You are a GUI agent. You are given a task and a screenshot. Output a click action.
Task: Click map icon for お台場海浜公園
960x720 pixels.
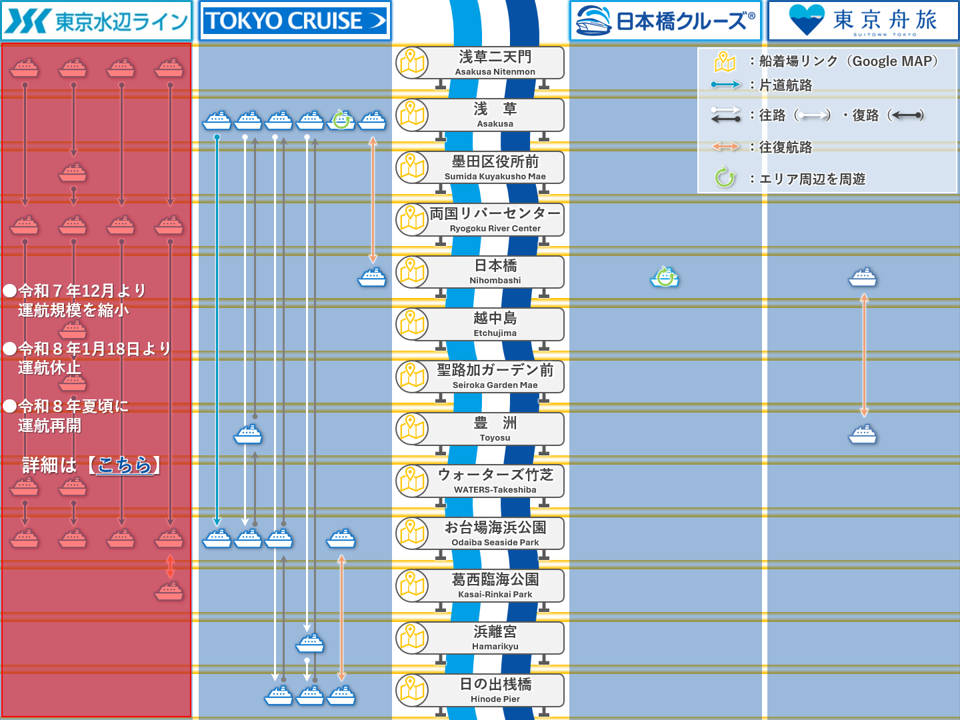pos(411,534)
